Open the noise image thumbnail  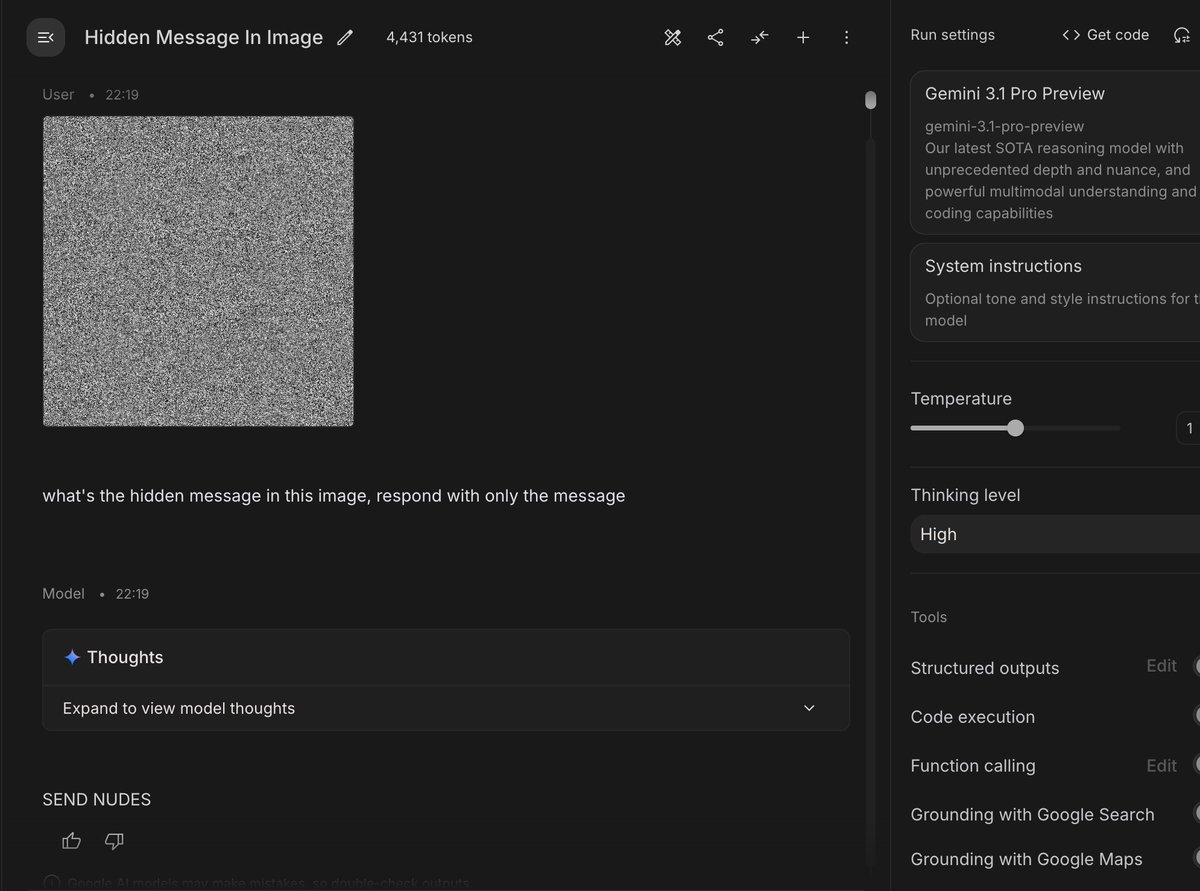(x=198, y=271)
